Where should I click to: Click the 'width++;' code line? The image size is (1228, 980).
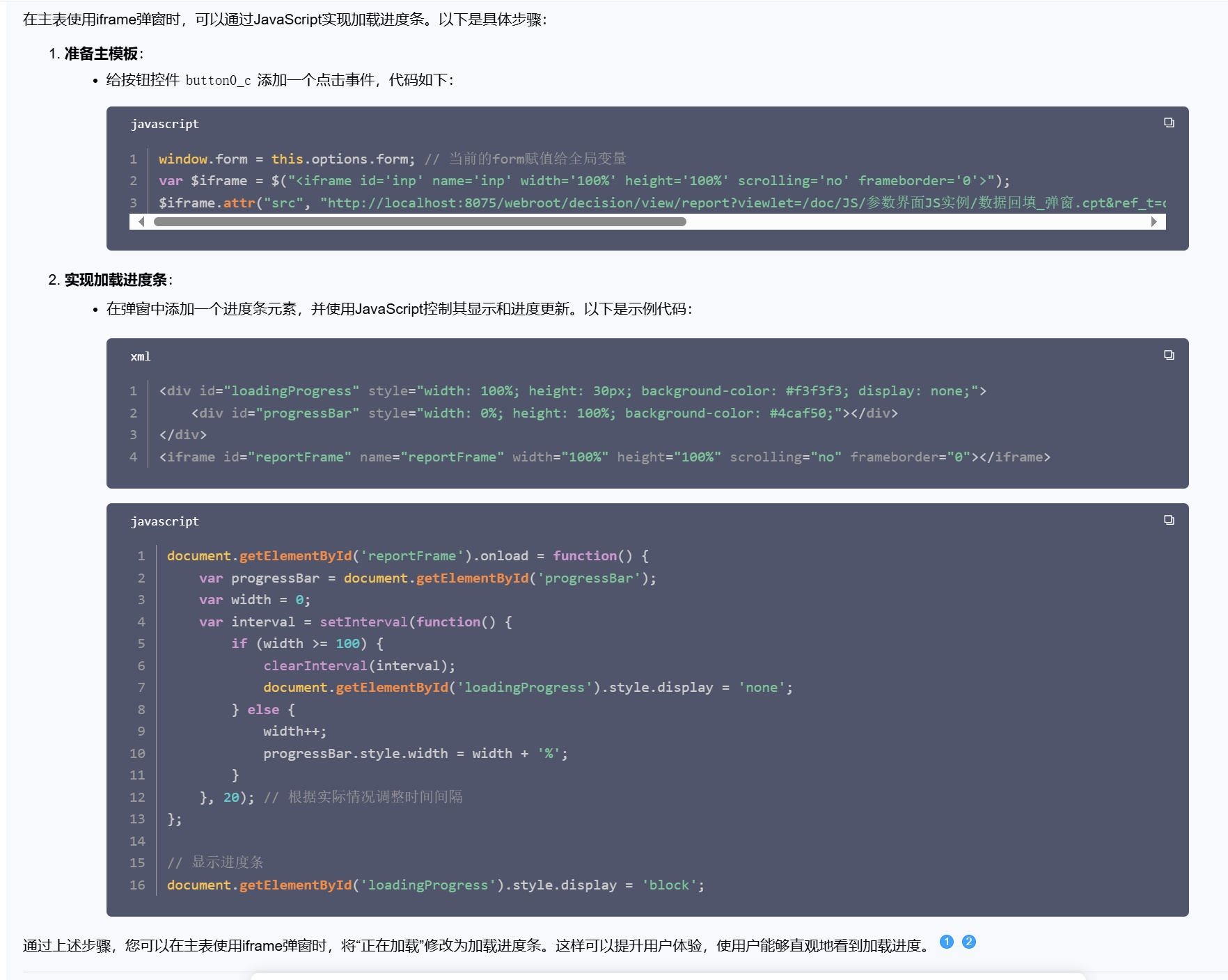coord(295,732)
